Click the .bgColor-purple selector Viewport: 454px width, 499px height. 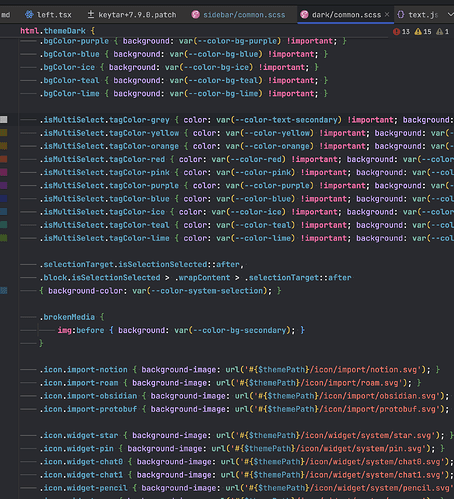pos(74,41)
